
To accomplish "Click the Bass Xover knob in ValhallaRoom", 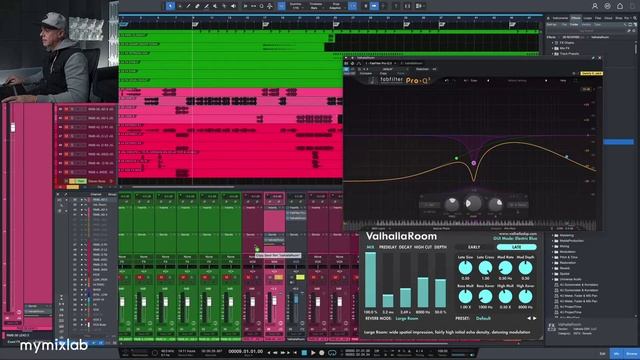I will (485, 297).
